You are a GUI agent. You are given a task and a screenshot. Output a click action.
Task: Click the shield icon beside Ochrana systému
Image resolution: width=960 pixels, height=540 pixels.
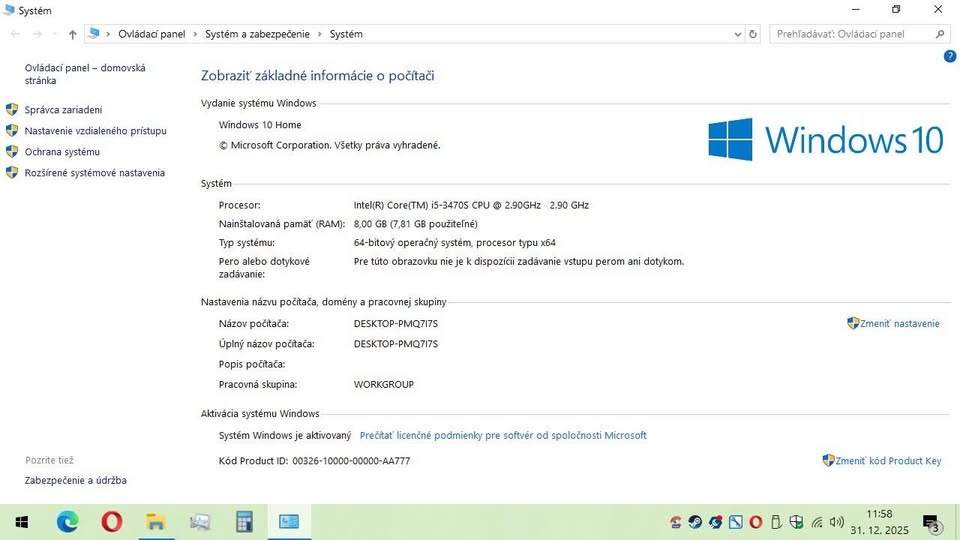pyautogui.click(x=12, y=151)
